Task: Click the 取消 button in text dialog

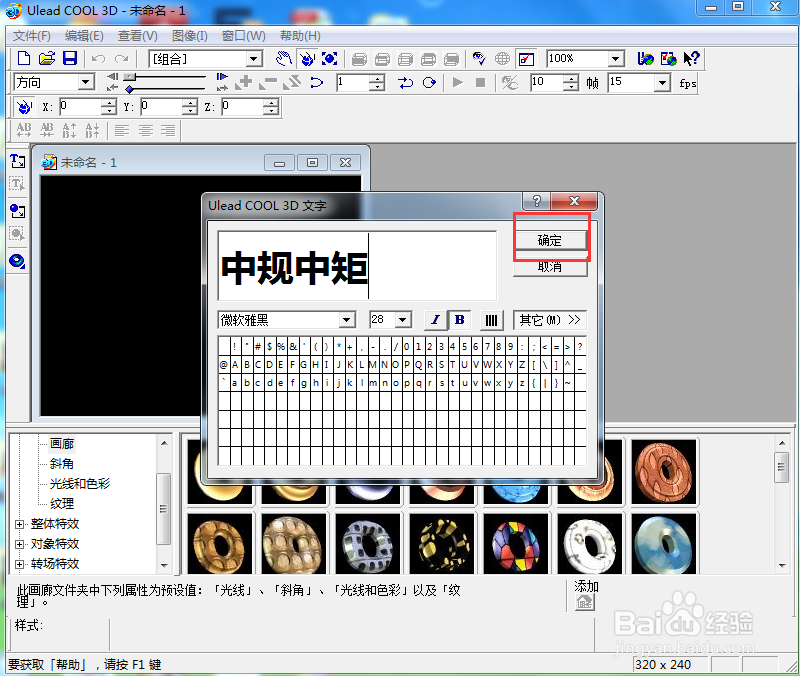Action: tap(550, 267)
